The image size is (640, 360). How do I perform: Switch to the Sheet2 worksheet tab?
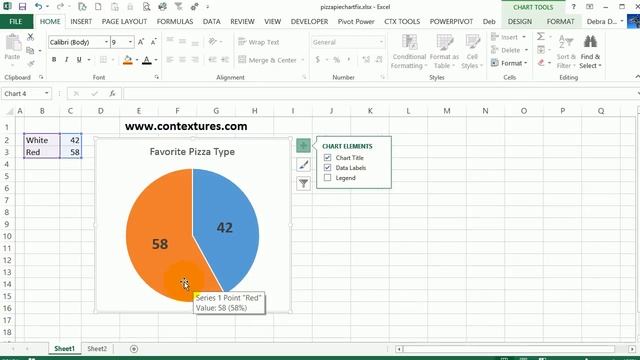[x=97, y=349]
